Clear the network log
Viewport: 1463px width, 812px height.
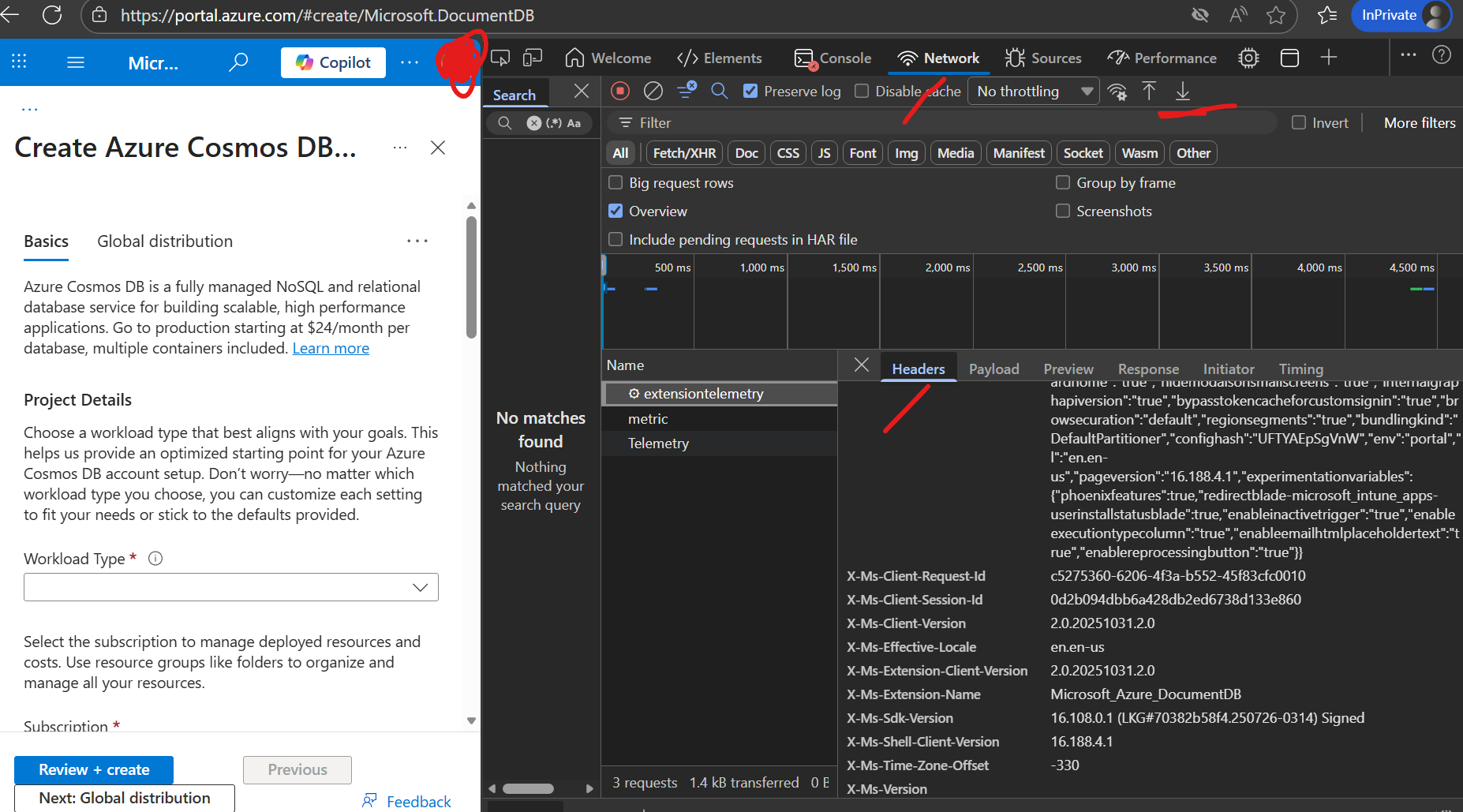(653, 91)
